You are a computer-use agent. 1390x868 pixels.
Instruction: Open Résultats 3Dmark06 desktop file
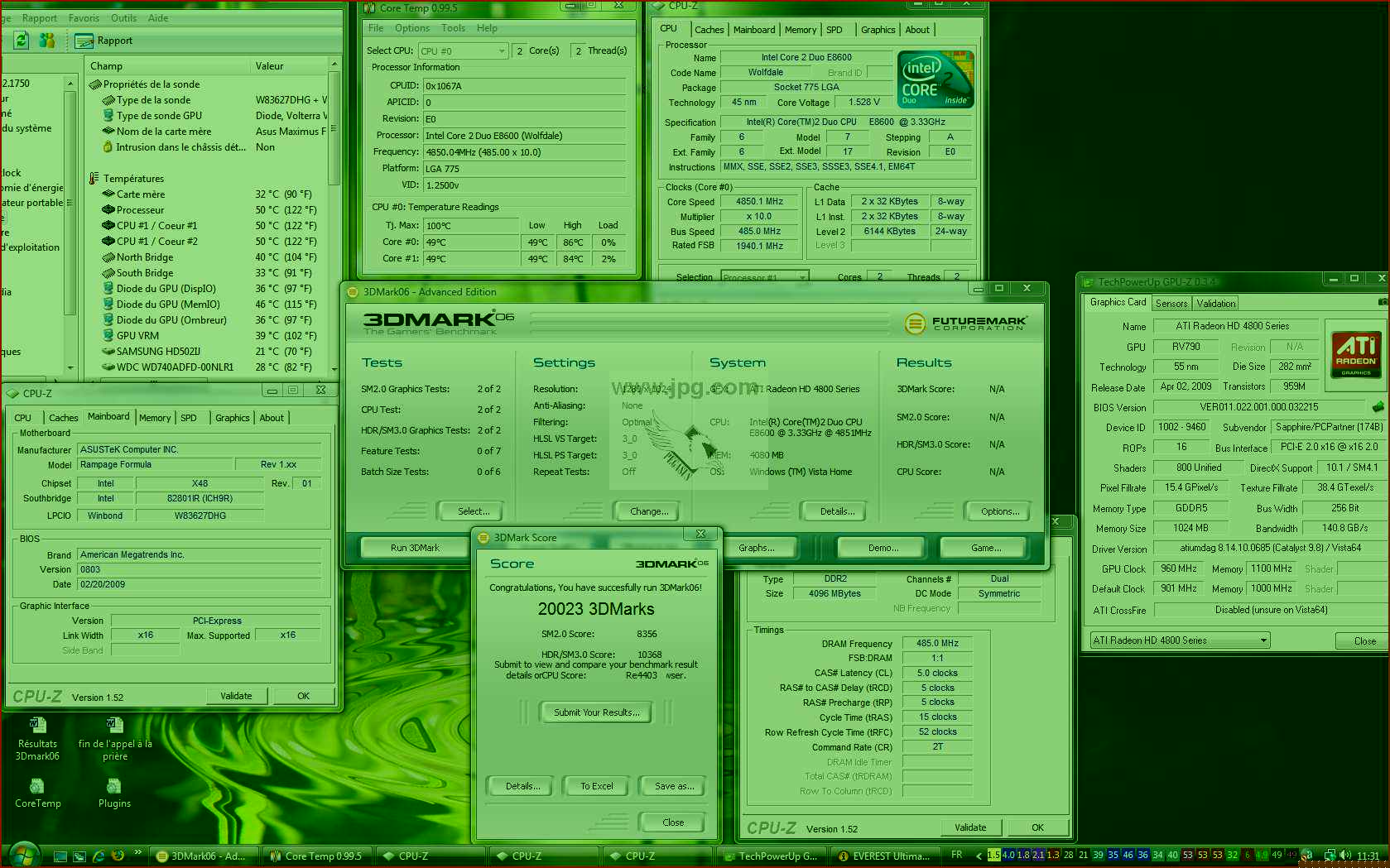pyautogui.click(x=37, y=740)
